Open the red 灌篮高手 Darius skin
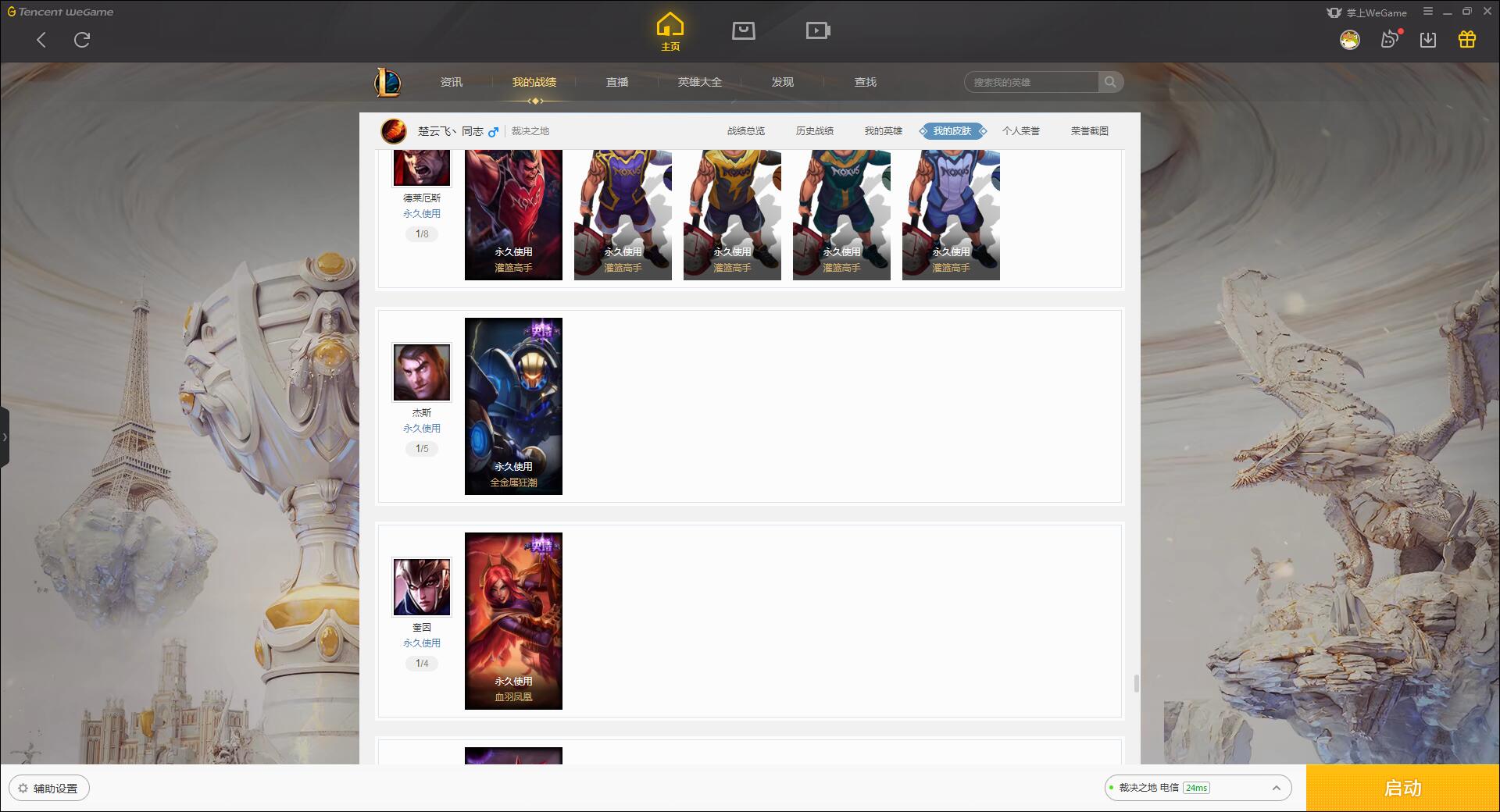 [x=513, y=215]
